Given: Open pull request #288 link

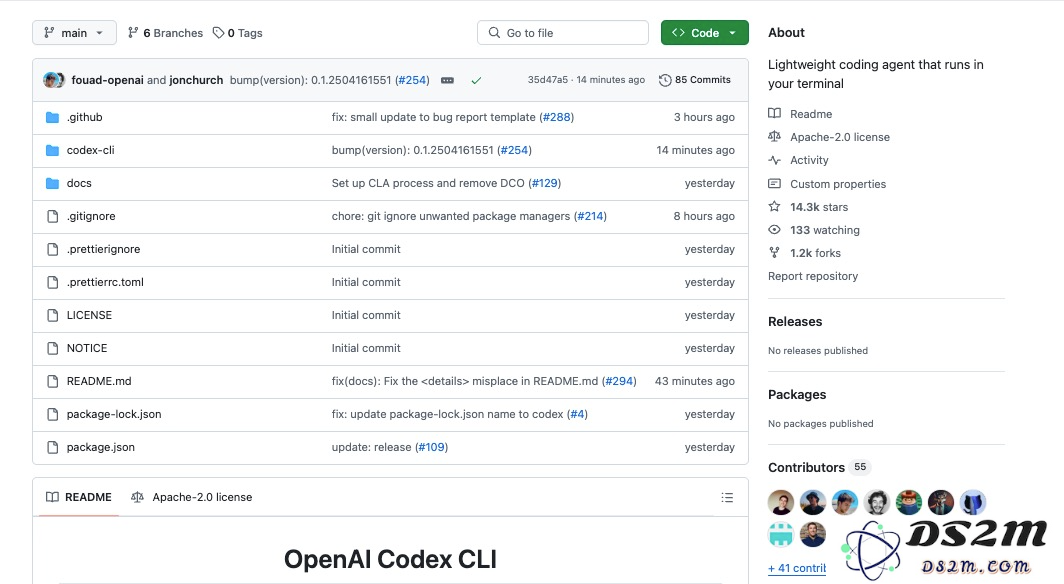Looking at the screenshot, I should [556, 117].
